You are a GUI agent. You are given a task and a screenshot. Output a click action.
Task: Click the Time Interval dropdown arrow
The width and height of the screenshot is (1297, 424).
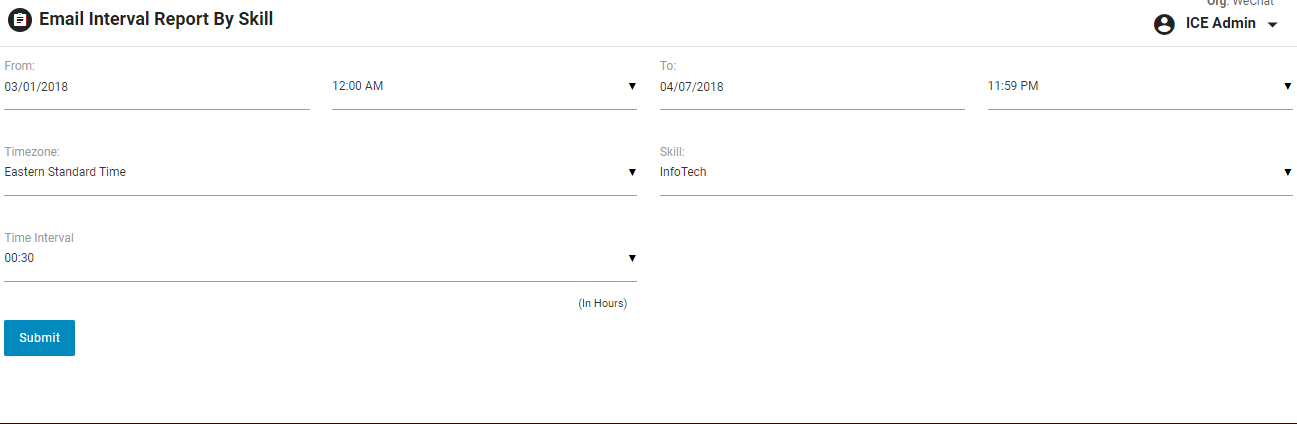632,258
